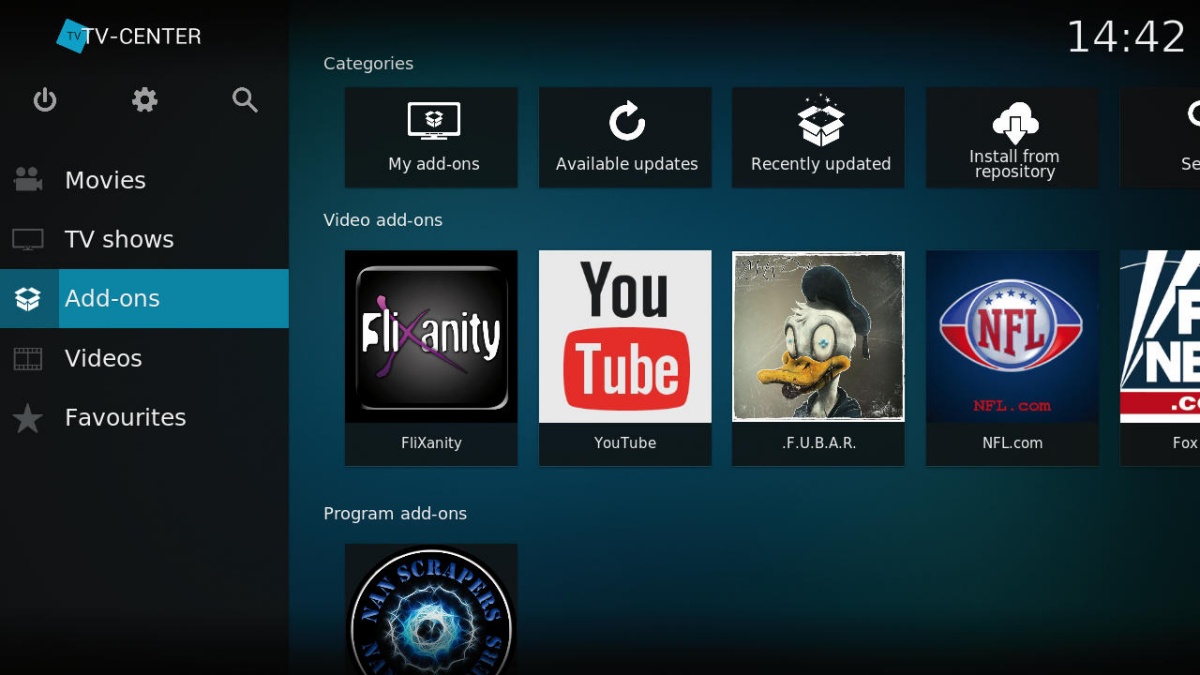Open settings via the gear icon
Image resolution: width=1200 pixels, height=675 pixels.
coord(145,100)
